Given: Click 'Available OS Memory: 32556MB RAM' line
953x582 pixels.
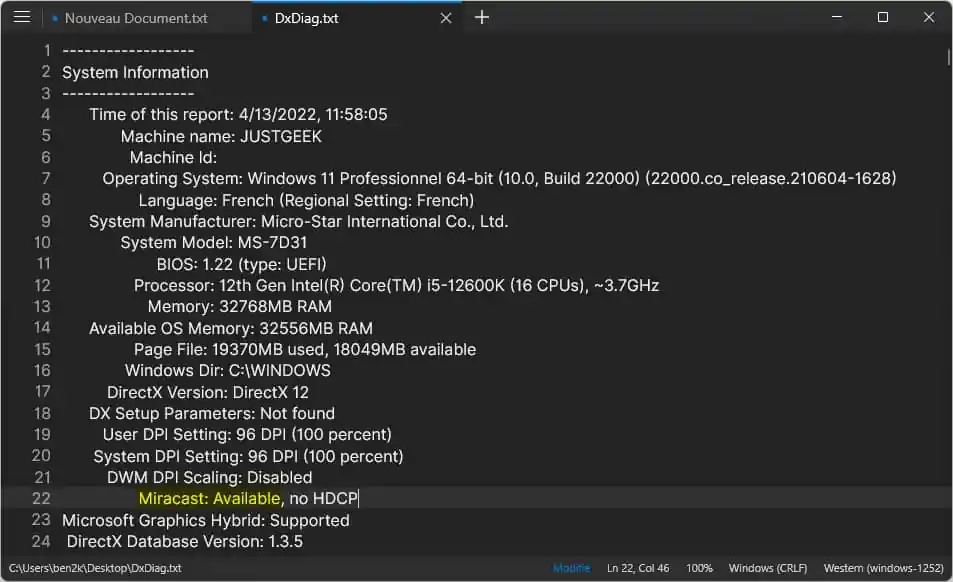Looking at the screenshot, I should click(x=230, y=329).
